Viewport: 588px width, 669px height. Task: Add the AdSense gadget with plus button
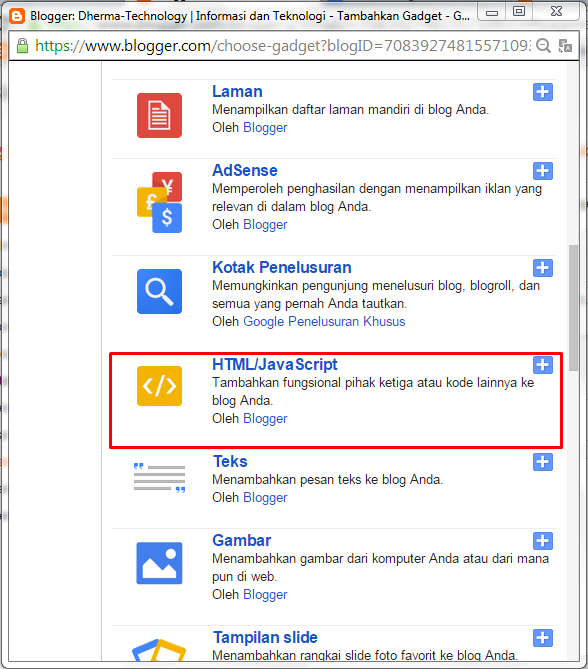tap(543, 171)
